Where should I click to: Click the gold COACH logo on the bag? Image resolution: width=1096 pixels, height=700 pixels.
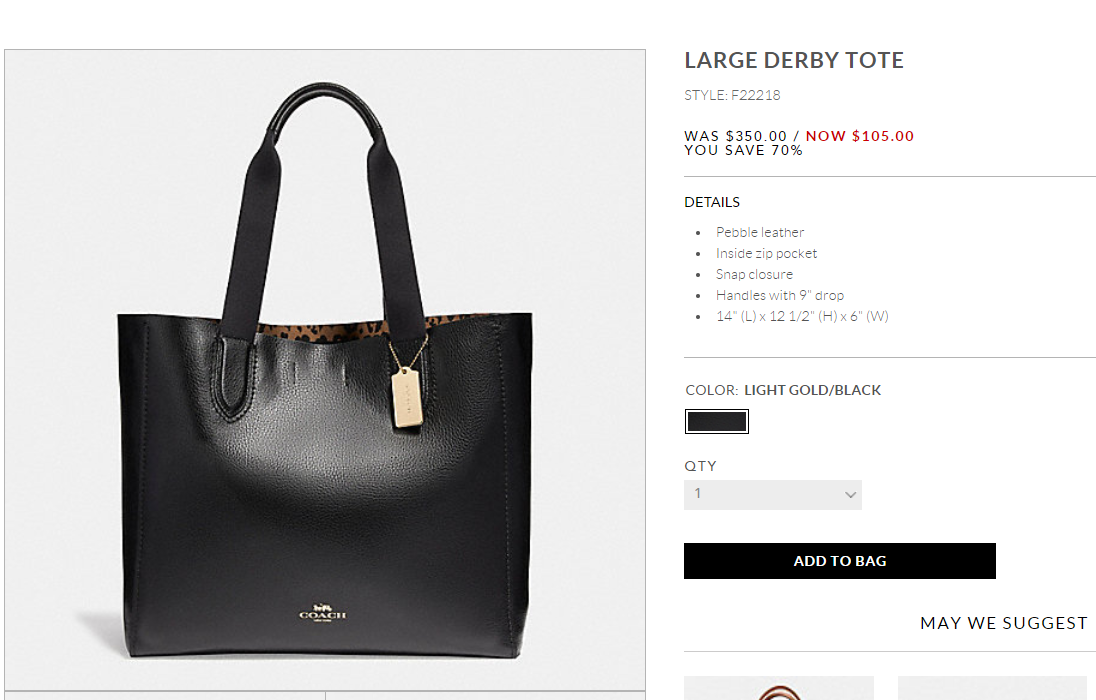click(x=322, y=613)
